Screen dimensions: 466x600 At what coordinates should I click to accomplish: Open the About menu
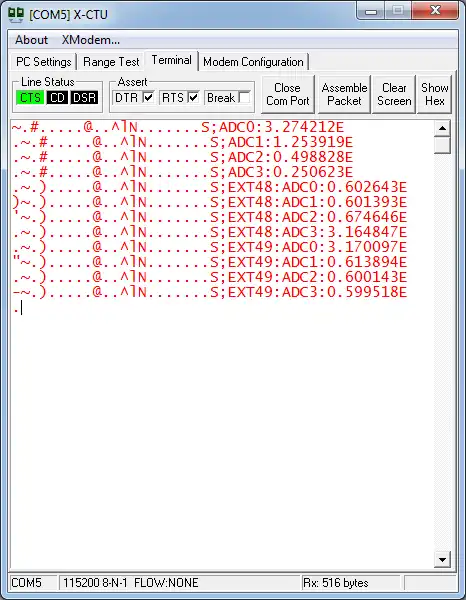click(x=31, y=40)
